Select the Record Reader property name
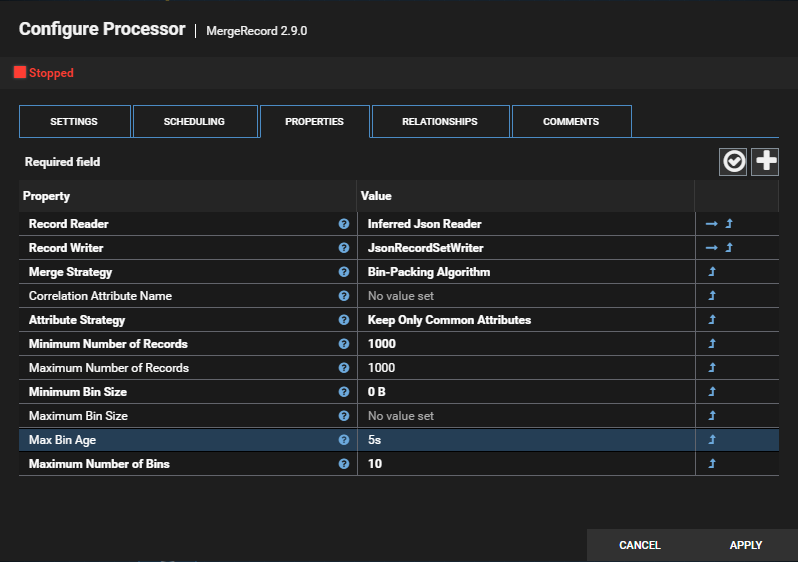798x562 pixels. (x=69, y=224)
